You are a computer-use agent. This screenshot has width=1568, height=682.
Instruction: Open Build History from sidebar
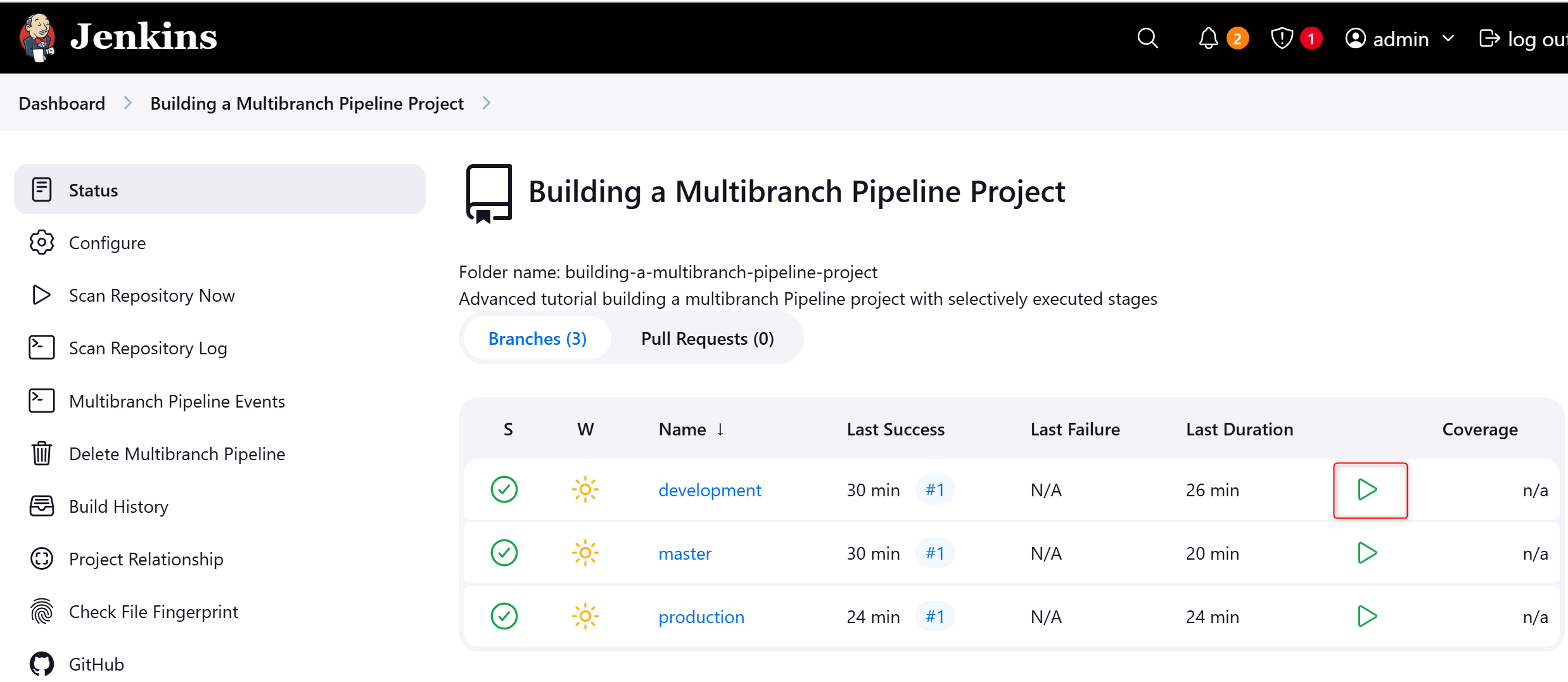point(220,506)
